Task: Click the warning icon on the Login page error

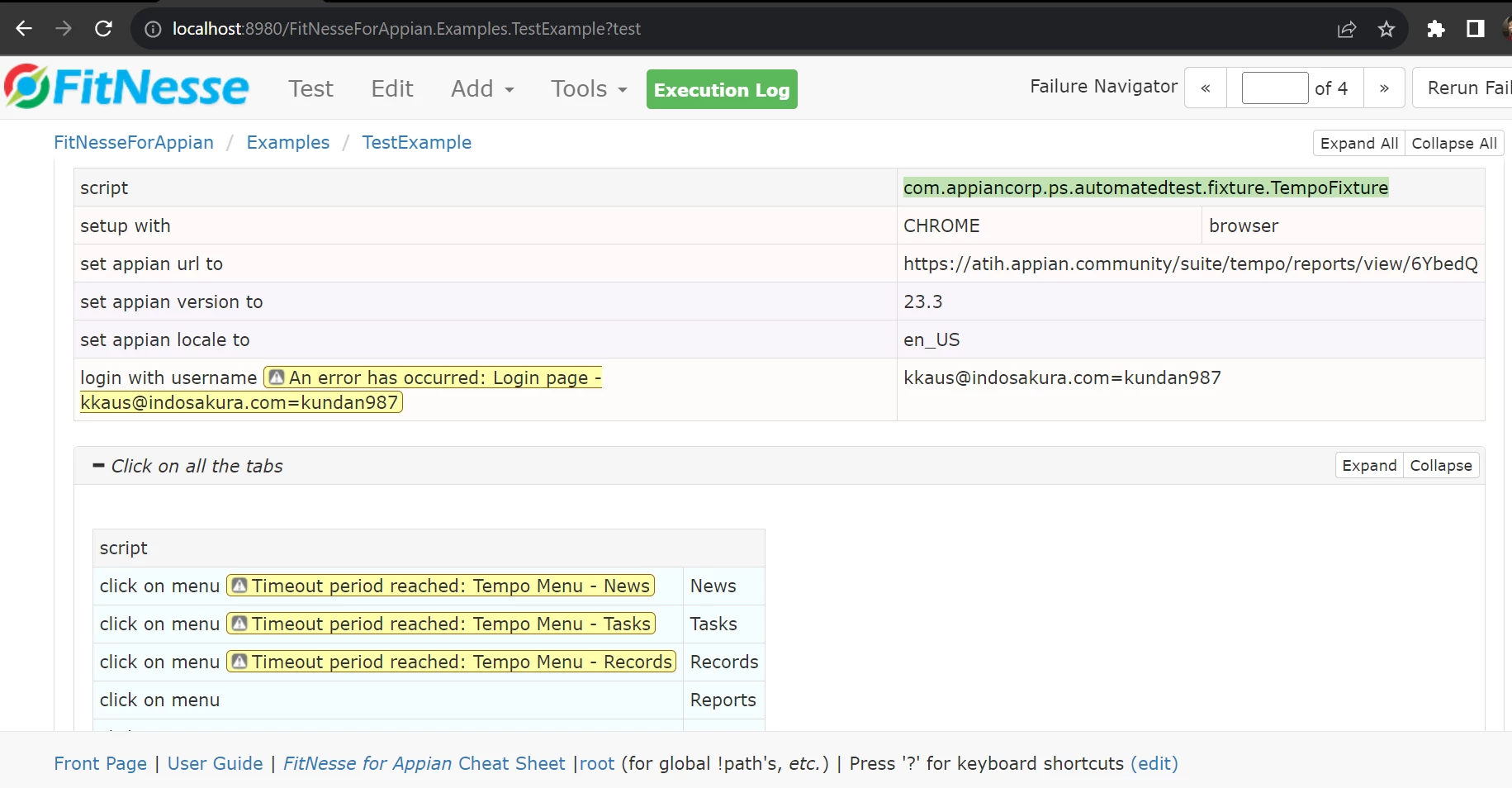Action: 277,377
